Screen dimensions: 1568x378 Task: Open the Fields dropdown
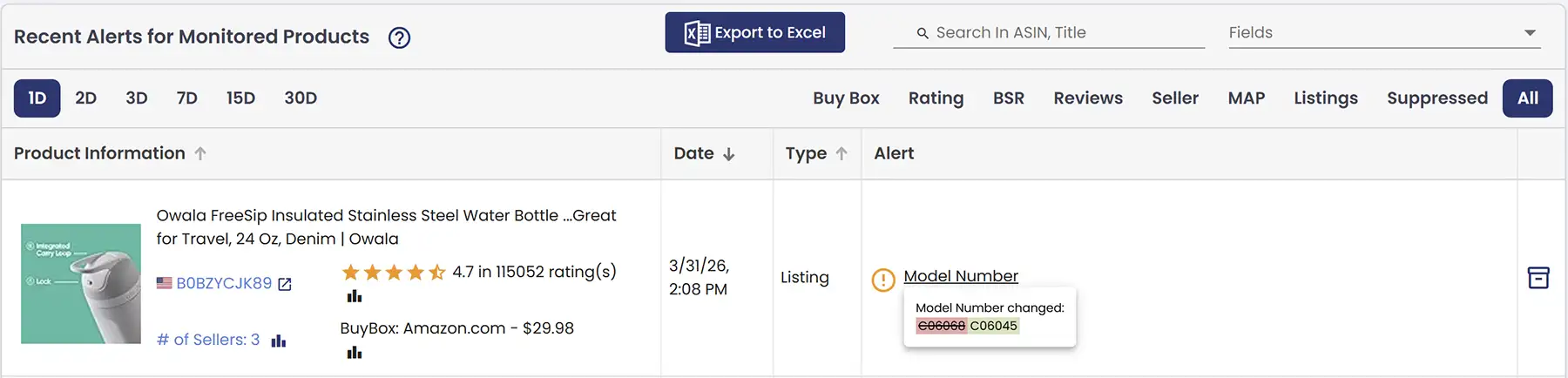pyautogui.click(x=1384, y=33)
